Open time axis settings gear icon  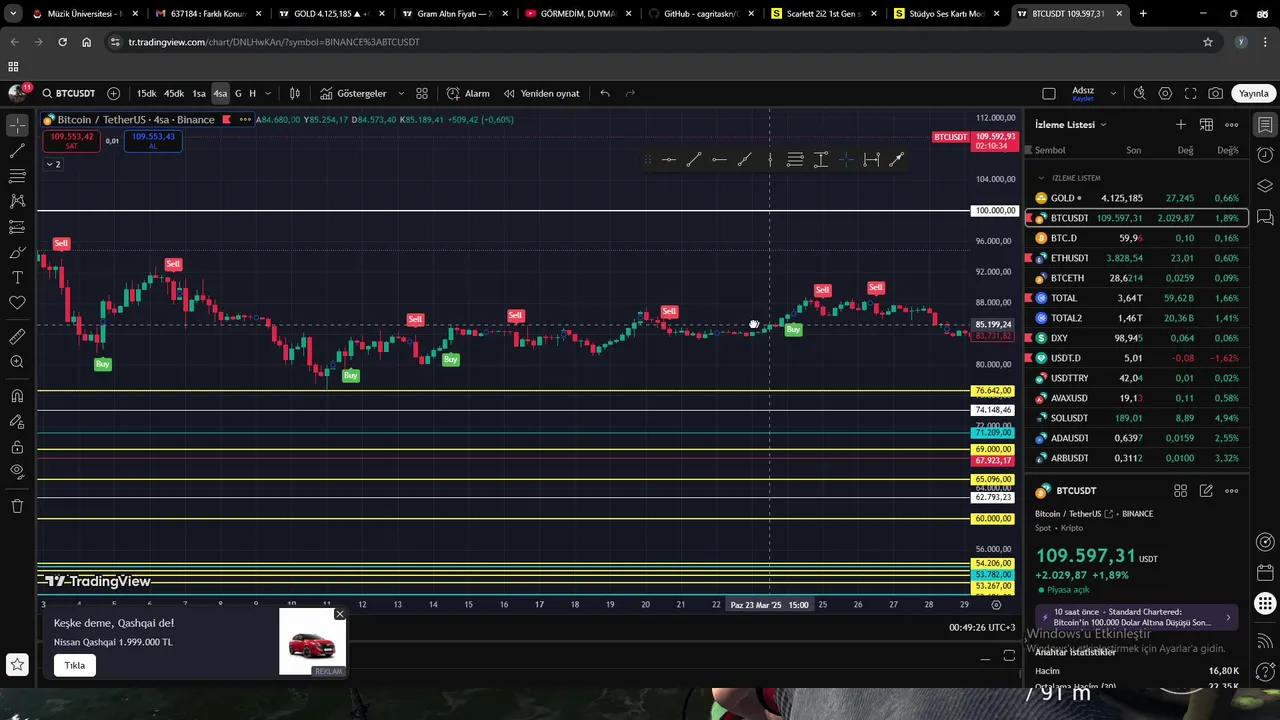point(996,604)
